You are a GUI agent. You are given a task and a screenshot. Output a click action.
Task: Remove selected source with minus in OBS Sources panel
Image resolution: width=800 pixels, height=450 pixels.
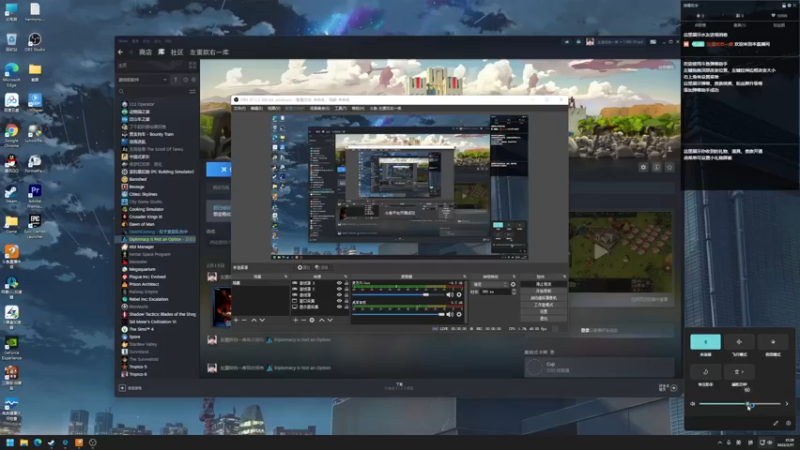[x=304, y=320]
